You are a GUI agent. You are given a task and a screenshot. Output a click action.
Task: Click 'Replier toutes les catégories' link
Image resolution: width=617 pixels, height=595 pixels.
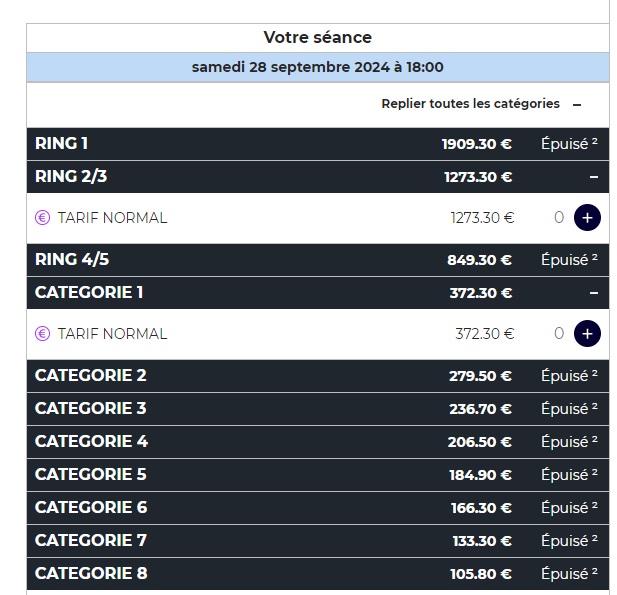click(470, 104)
